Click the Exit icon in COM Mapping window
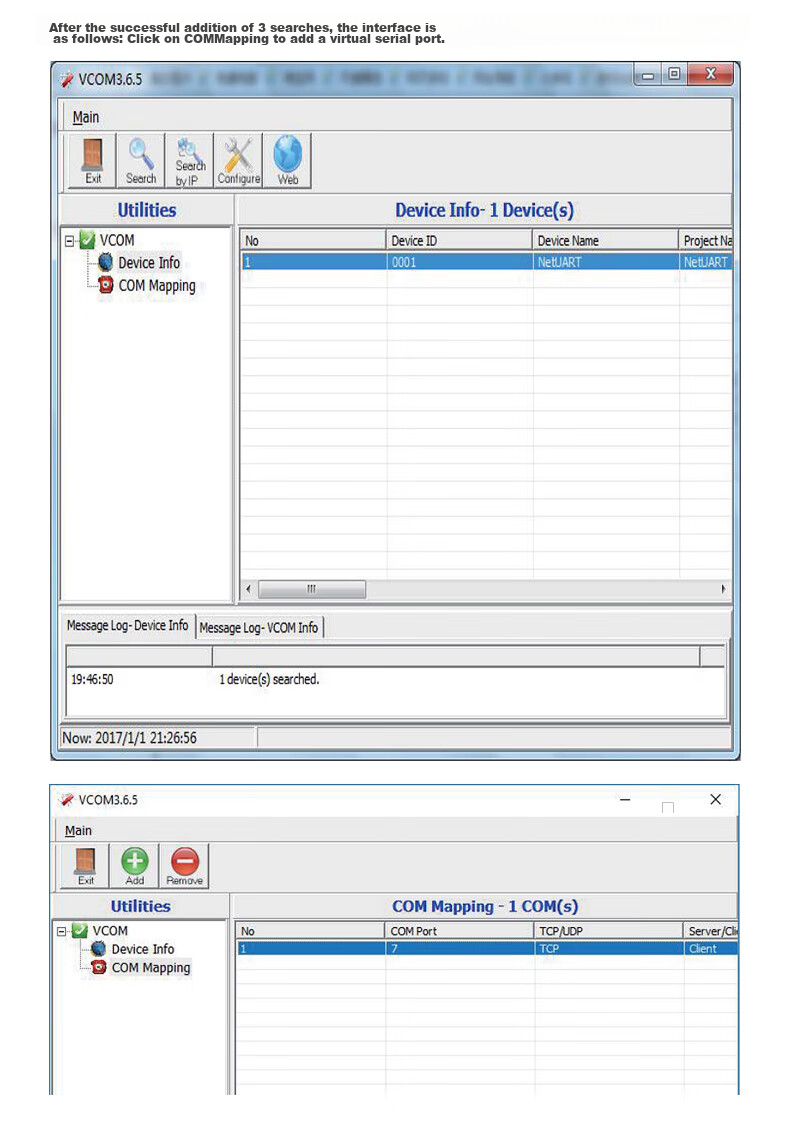The image size is (790, 1123). click(85, 866)
